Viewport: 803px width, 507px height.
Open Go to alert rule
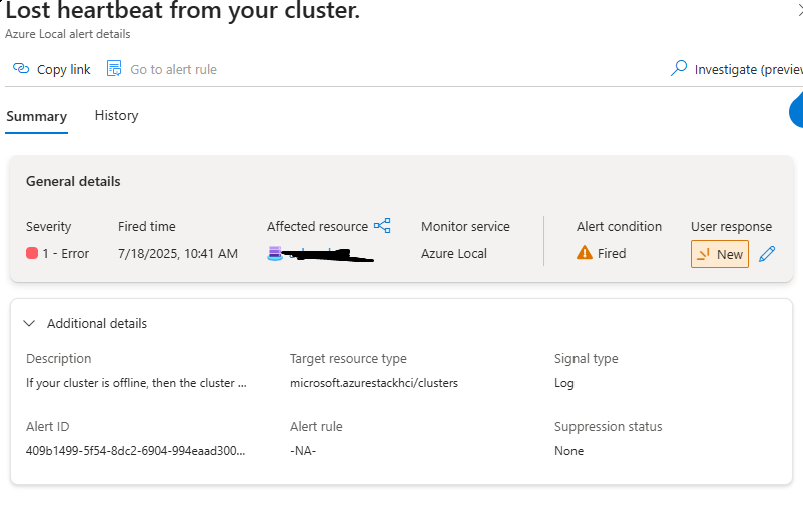173,69
